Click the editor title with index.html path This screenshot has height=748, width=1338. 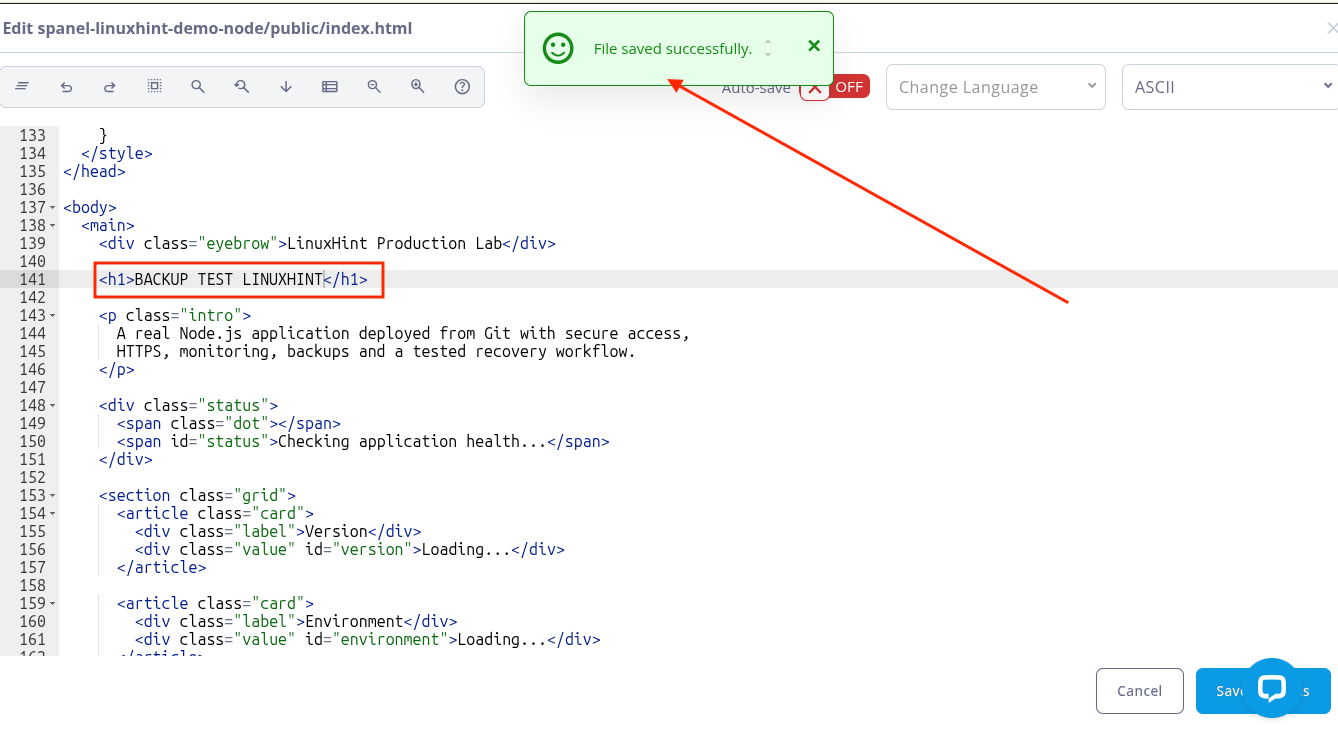(x=207, y=28)
